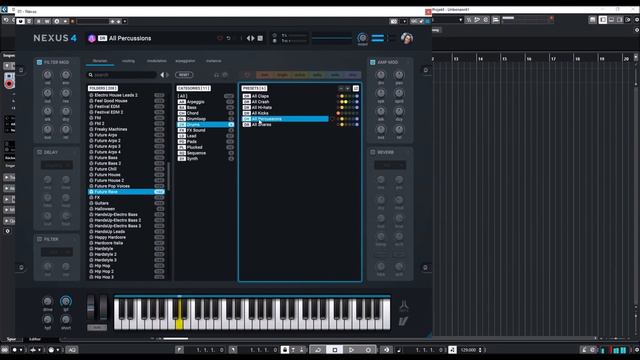Select the Guitars folder
640x360 pixels.
[x=127, y=203]
